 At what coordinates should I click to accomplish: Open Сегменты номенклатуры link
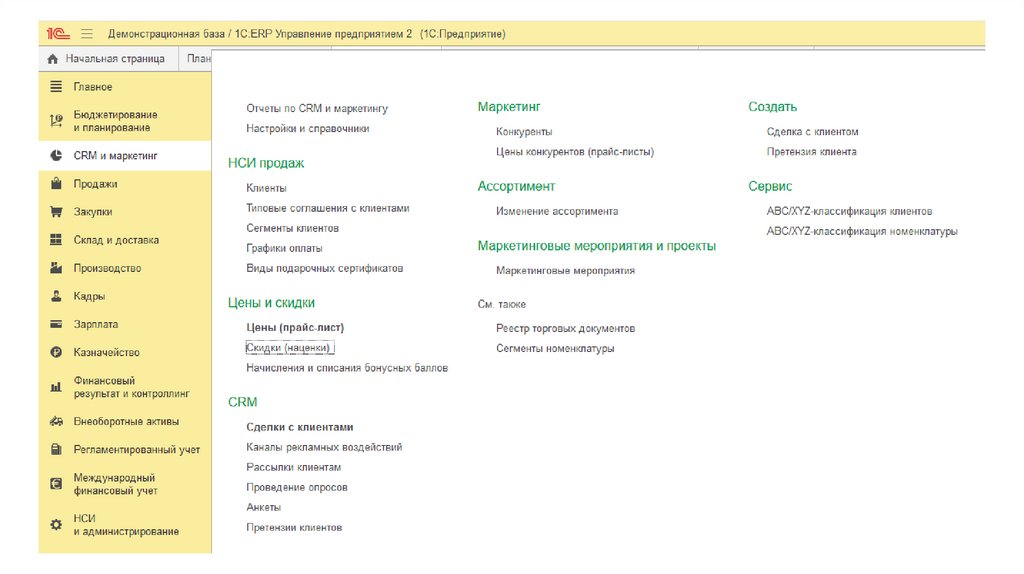click(x=555, y=349)
